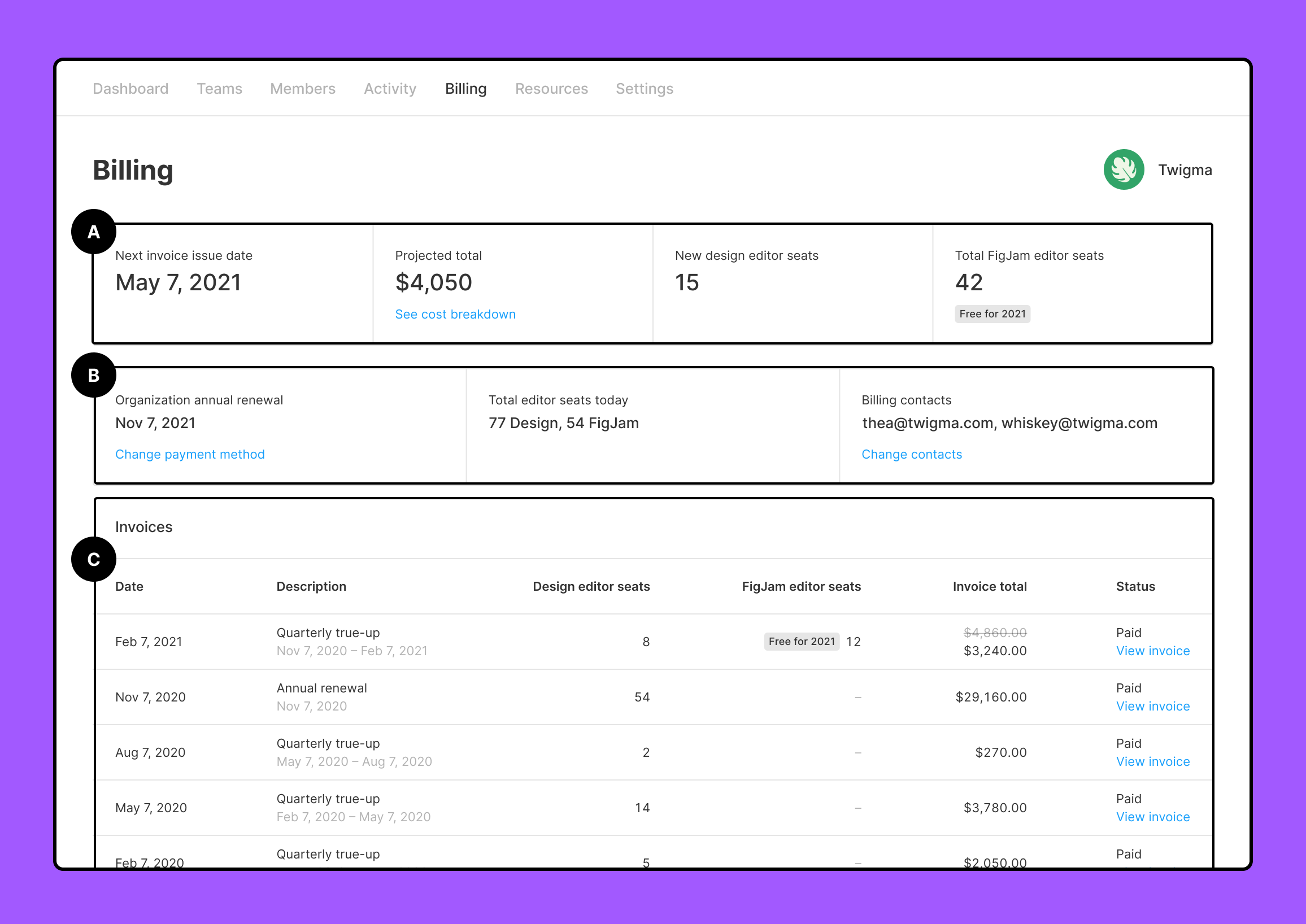1306x924 pixels.
Task: Click the Twigma organization icon
Action: point(1122,169)
